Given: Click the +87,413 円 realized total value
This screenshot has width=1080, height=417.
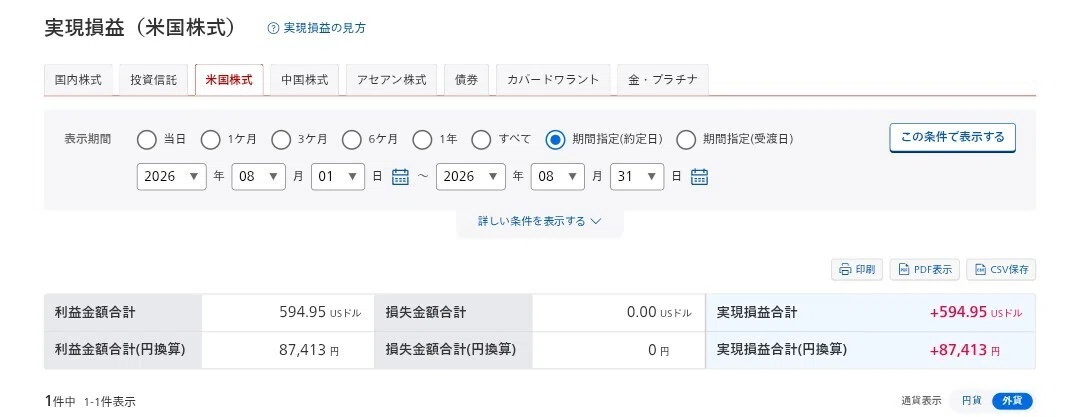Looking at the screenshot, I should tap(964, 350).
